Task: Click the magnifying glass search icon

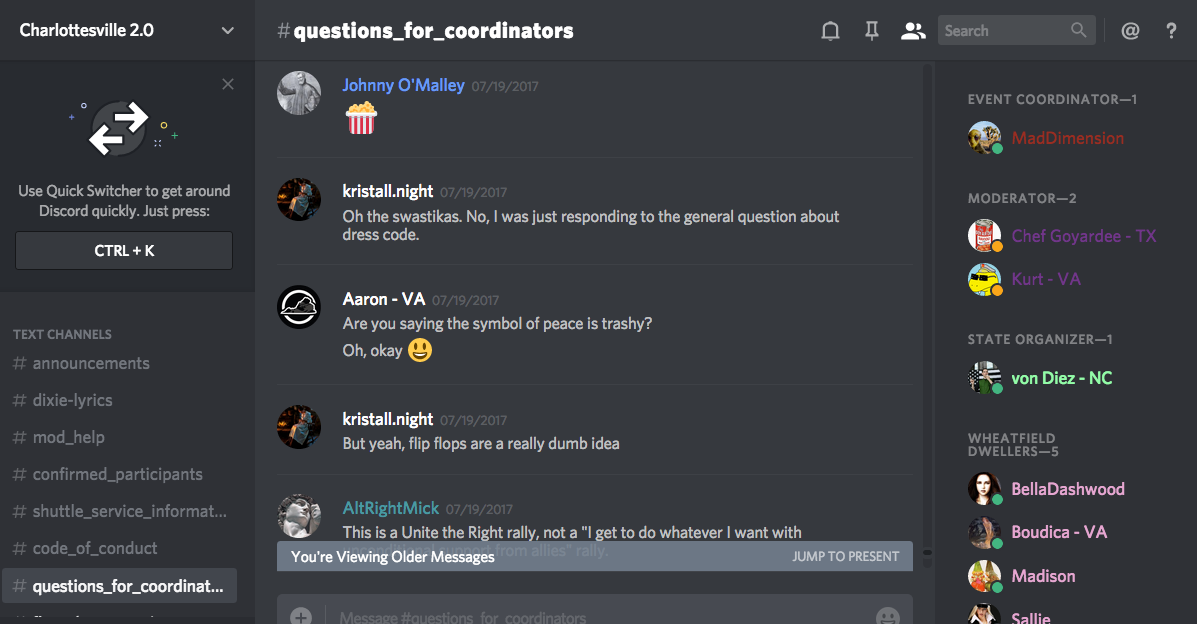Action: (x=1078, y=30)
